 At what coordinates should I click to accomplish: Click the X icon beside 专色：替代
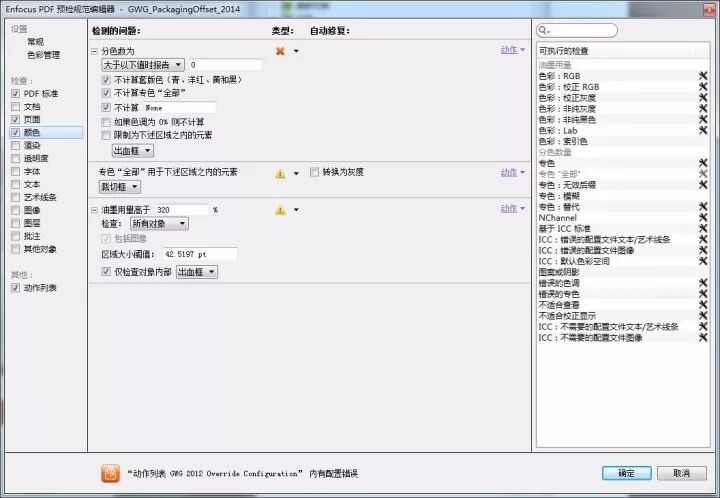[x=703, y=207]
